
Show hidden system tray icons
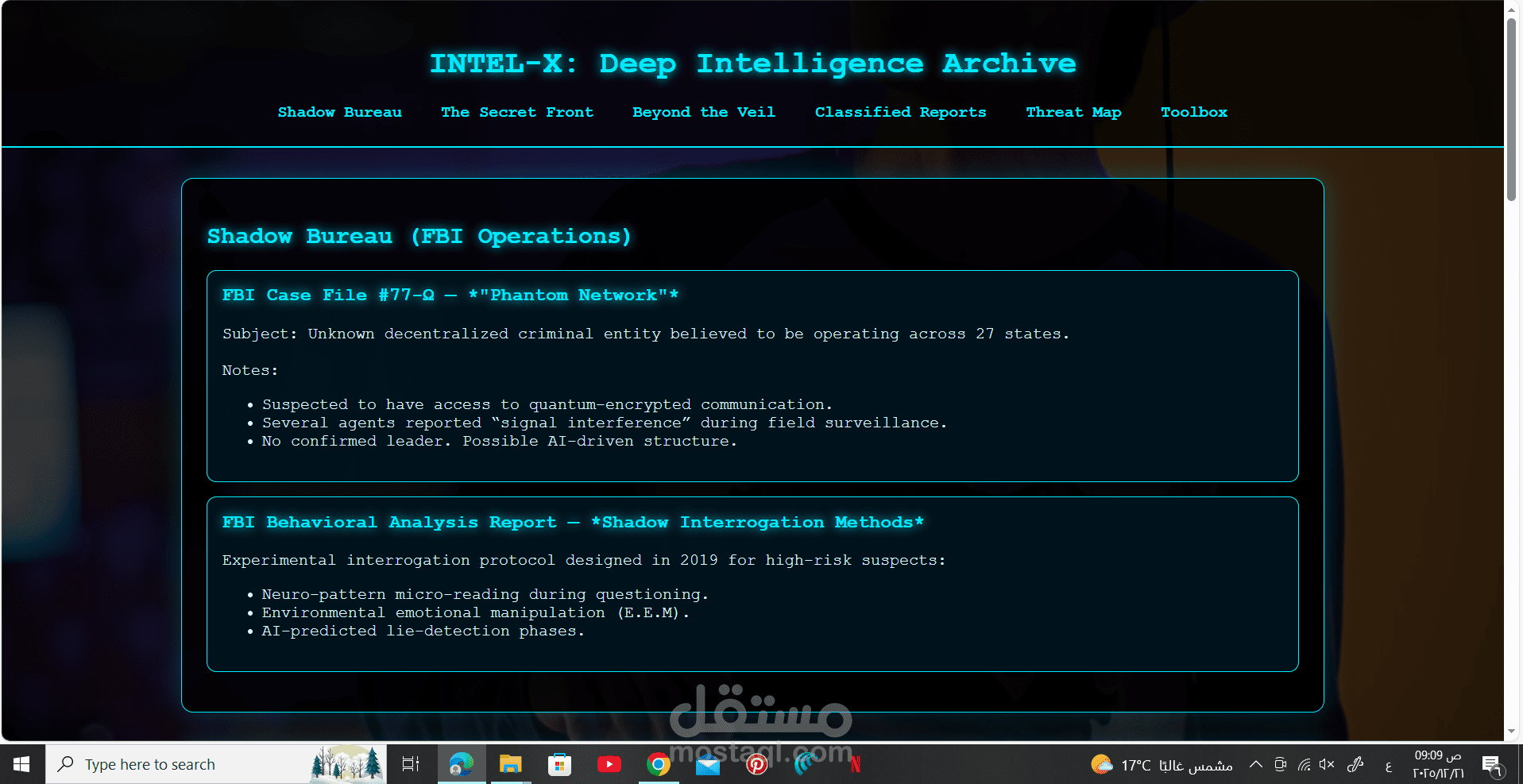pyautogui.click(x=1256, y=764)
